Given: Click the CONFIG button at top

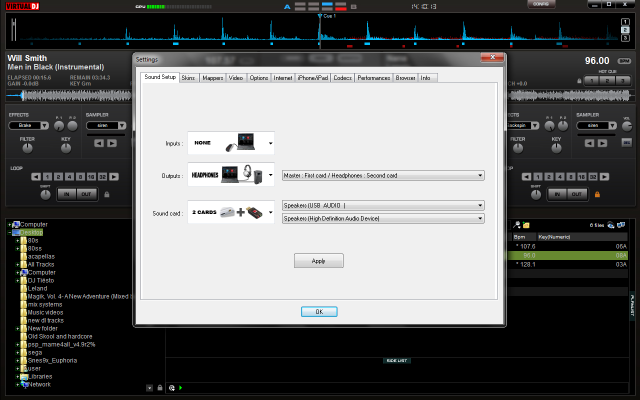Looking at the screenshot, I should point(541,4).
